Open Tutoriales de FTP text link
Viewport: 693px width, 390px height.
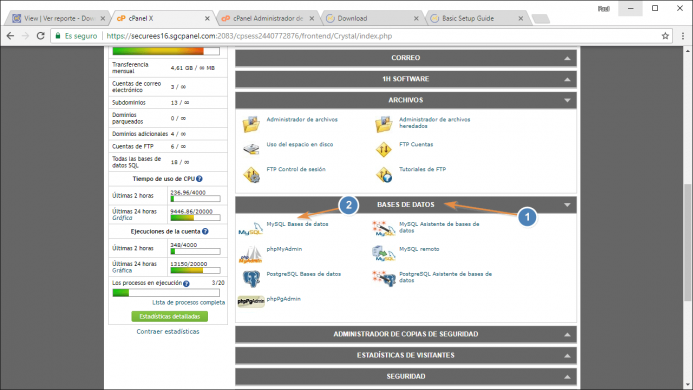tap(423, 169)
